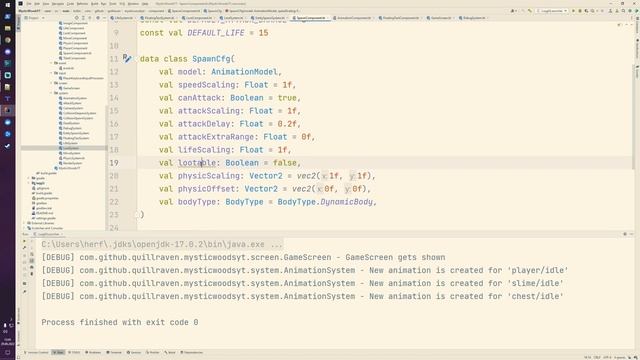The width and height of the screenshot is (640, 360).
Task: Collapse SpawnCfg block at closing parenthesis fold marker
Action: pos(138,215)
